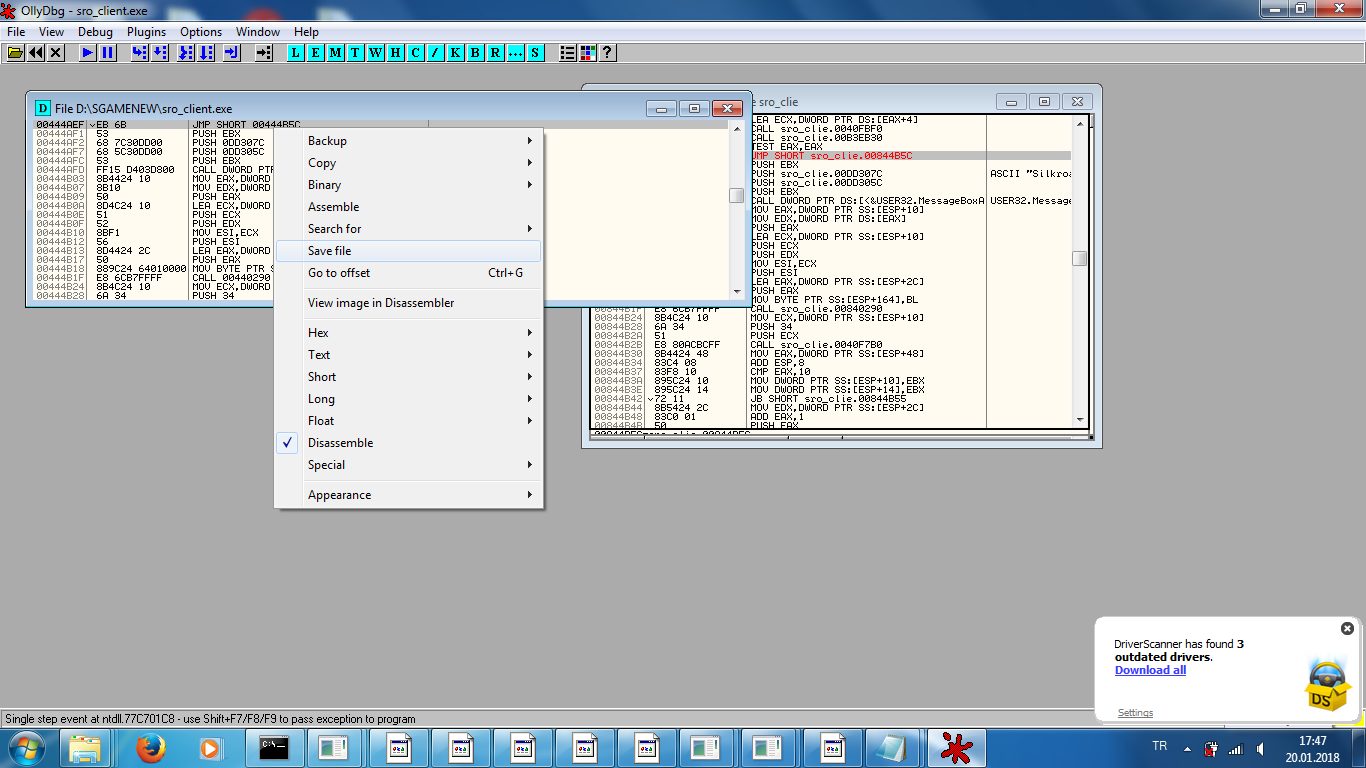Click the CPU window scroll-down arrow
Screen dimensions: 1366x768
click(x=1079, y=419)
